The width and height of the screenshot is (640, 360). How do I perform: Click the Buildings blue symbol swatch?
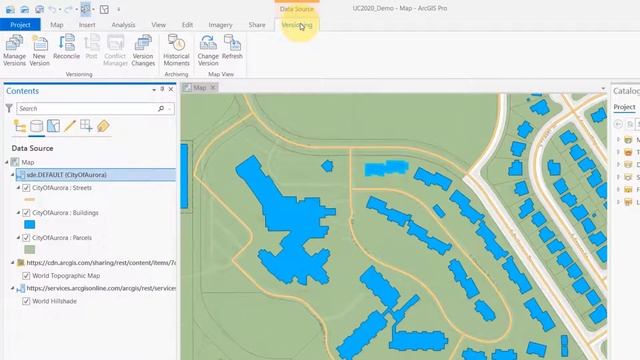tap(29, 224)
